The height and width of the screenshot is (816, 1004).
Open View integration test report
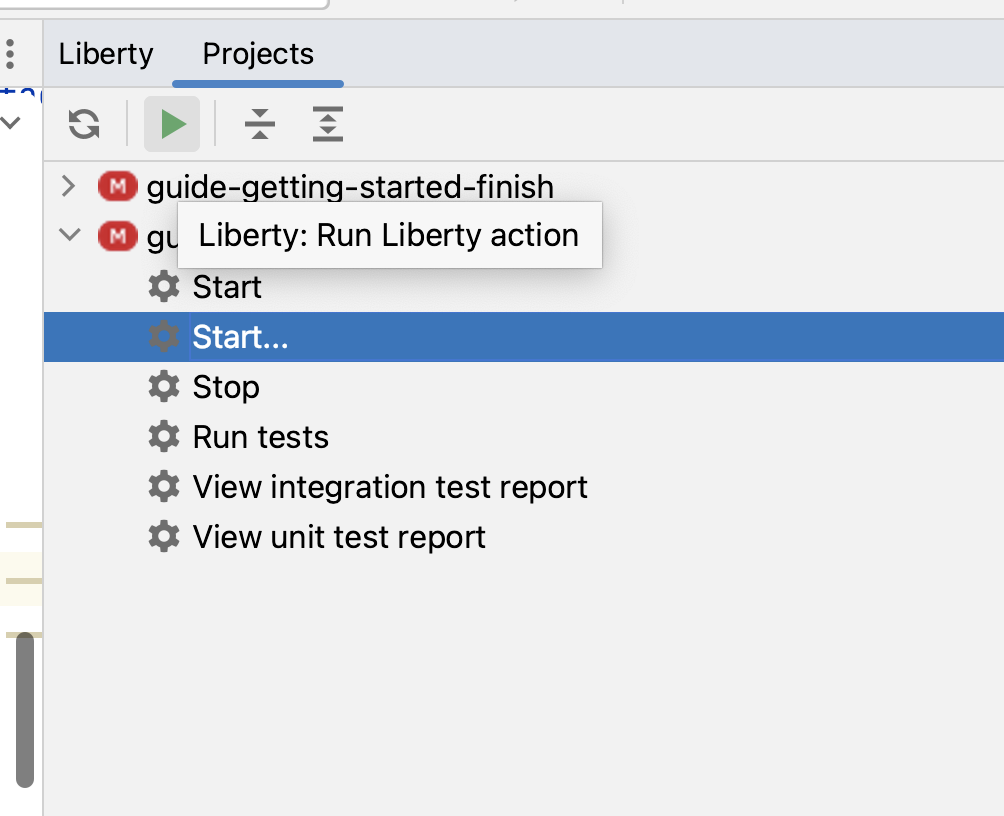pyautogui.click(x=390, y=487)
